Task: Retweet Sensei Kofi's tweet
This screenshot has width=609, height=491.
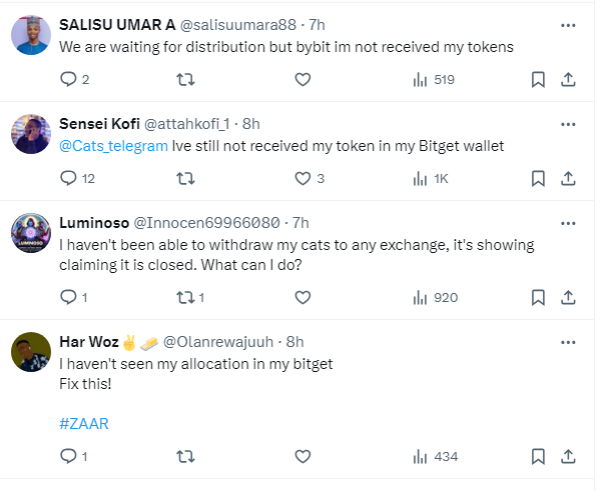Action: click(185, 178)
